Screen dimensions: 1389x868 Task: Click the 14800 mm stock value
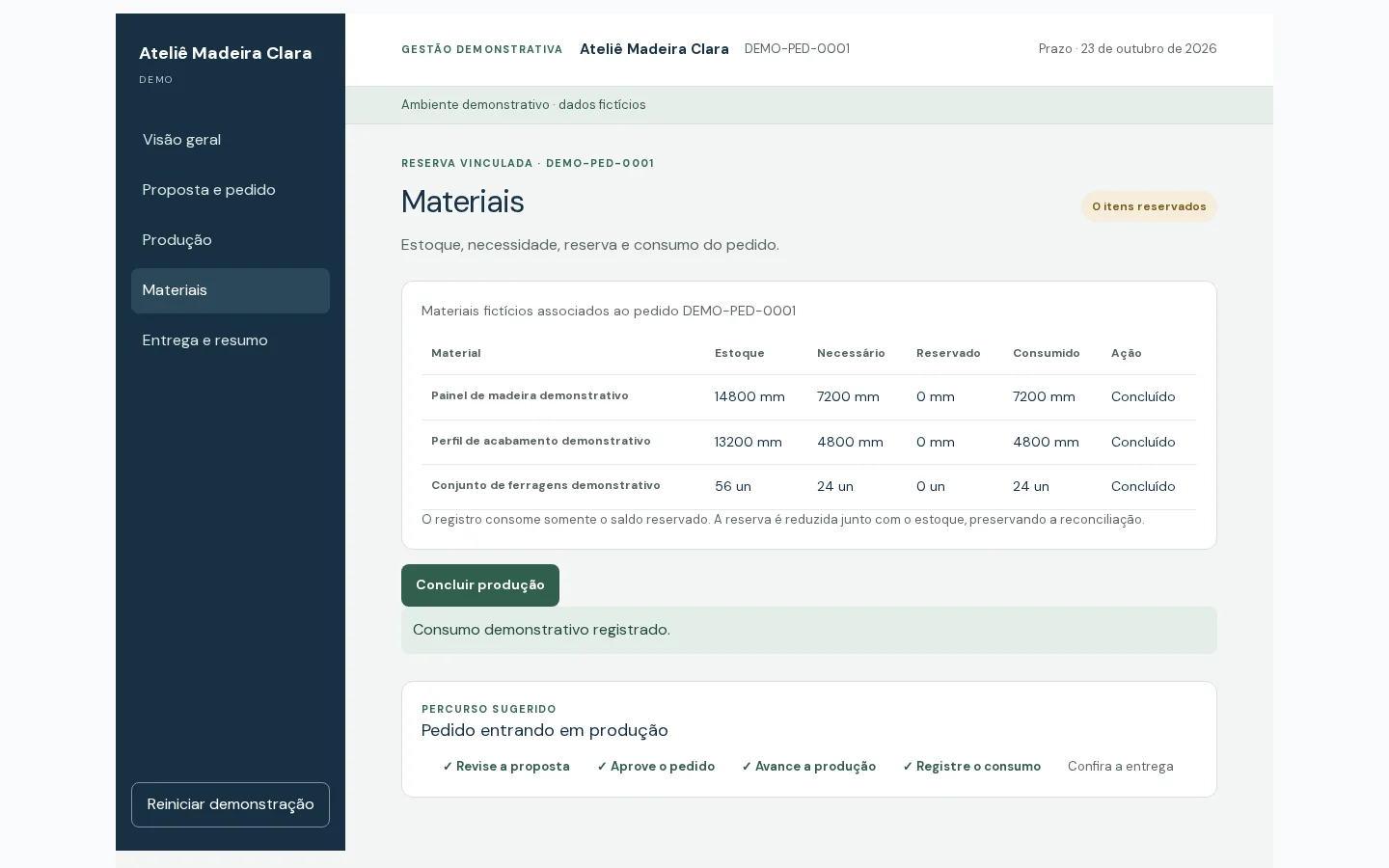coord(749,397)
